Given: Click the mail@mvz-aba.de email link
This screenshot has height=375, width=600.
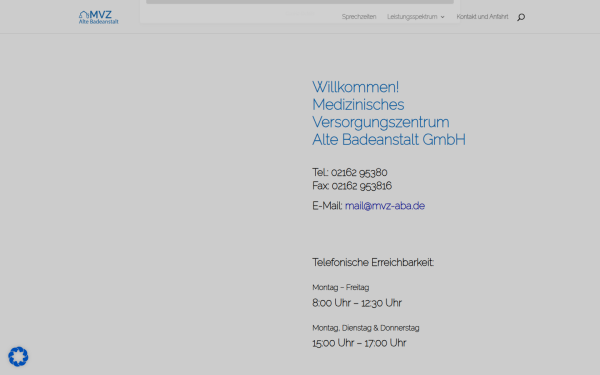Looking at the screenshot, I should [385, 206].
